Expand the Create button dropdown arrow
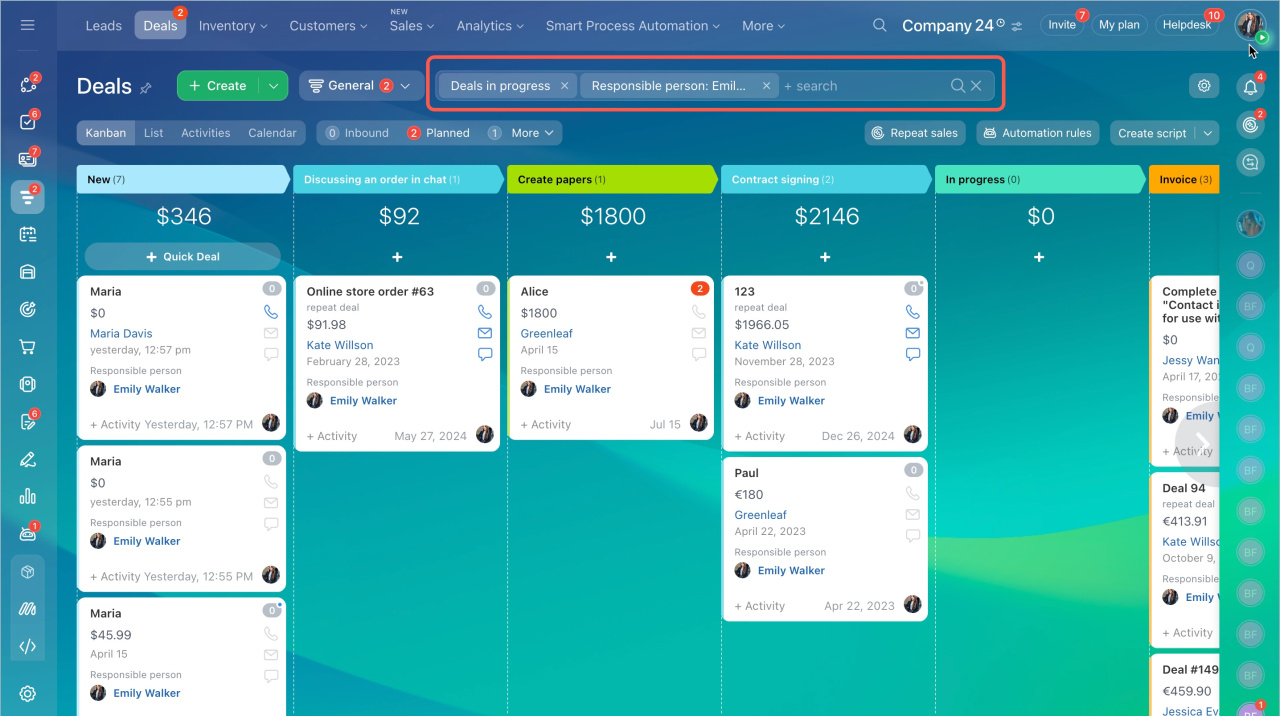Viewport: 1280px width, 716px height. (273, 86)
